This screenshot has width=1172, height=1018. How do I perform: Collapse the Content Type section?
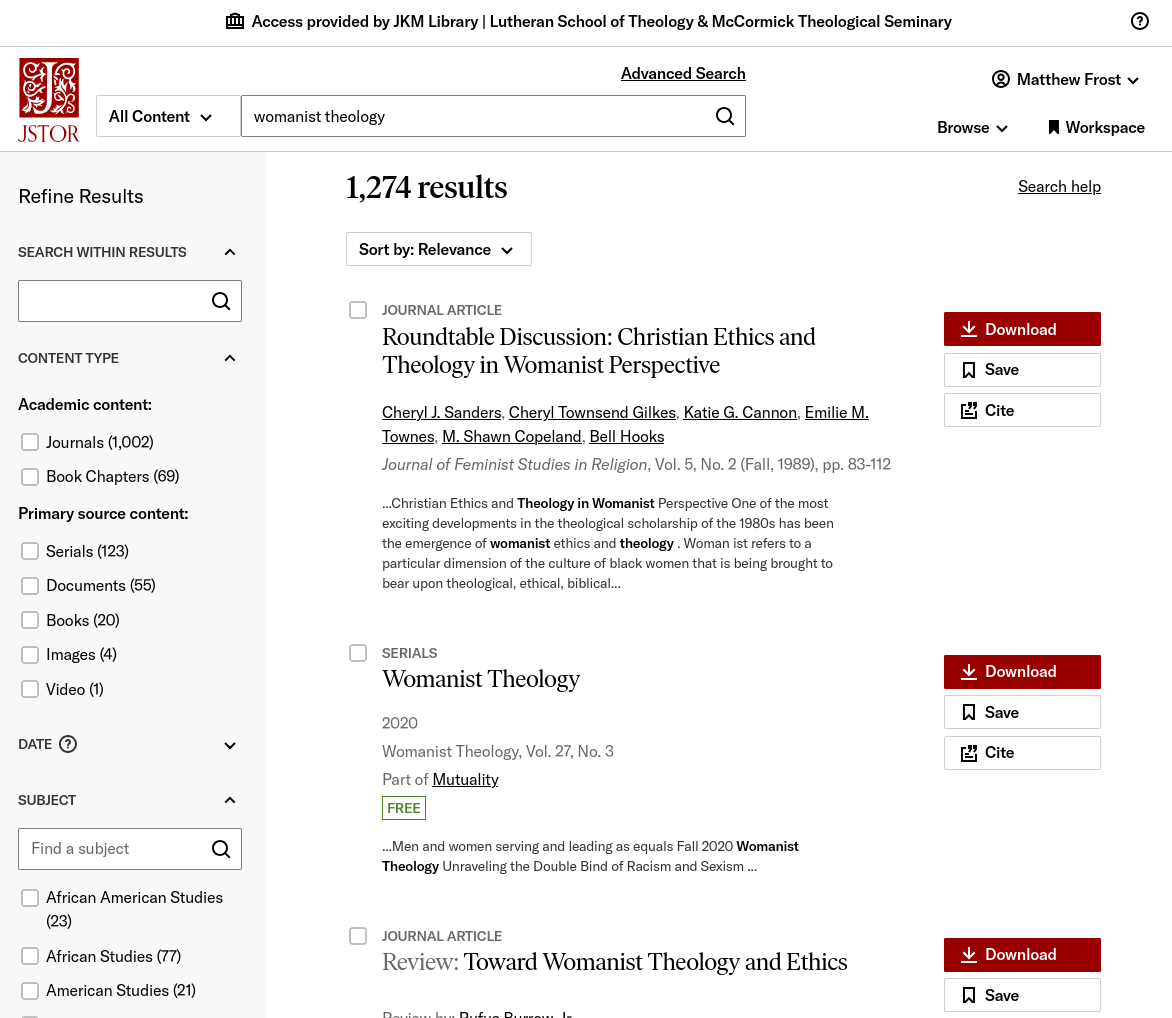click(x=229, y=357)
